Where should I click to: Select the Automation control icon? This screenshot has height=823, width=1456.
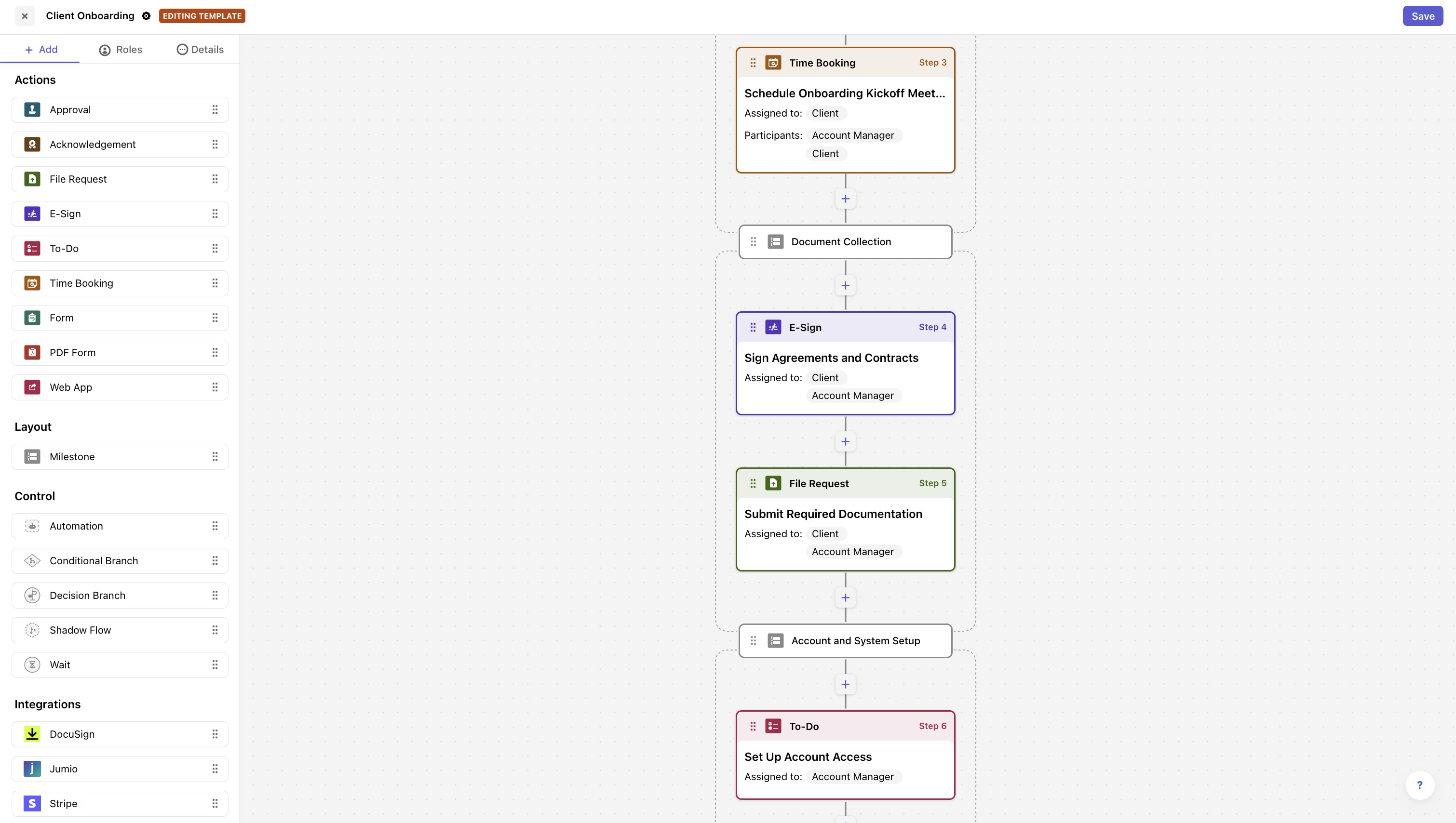[32, 526]
